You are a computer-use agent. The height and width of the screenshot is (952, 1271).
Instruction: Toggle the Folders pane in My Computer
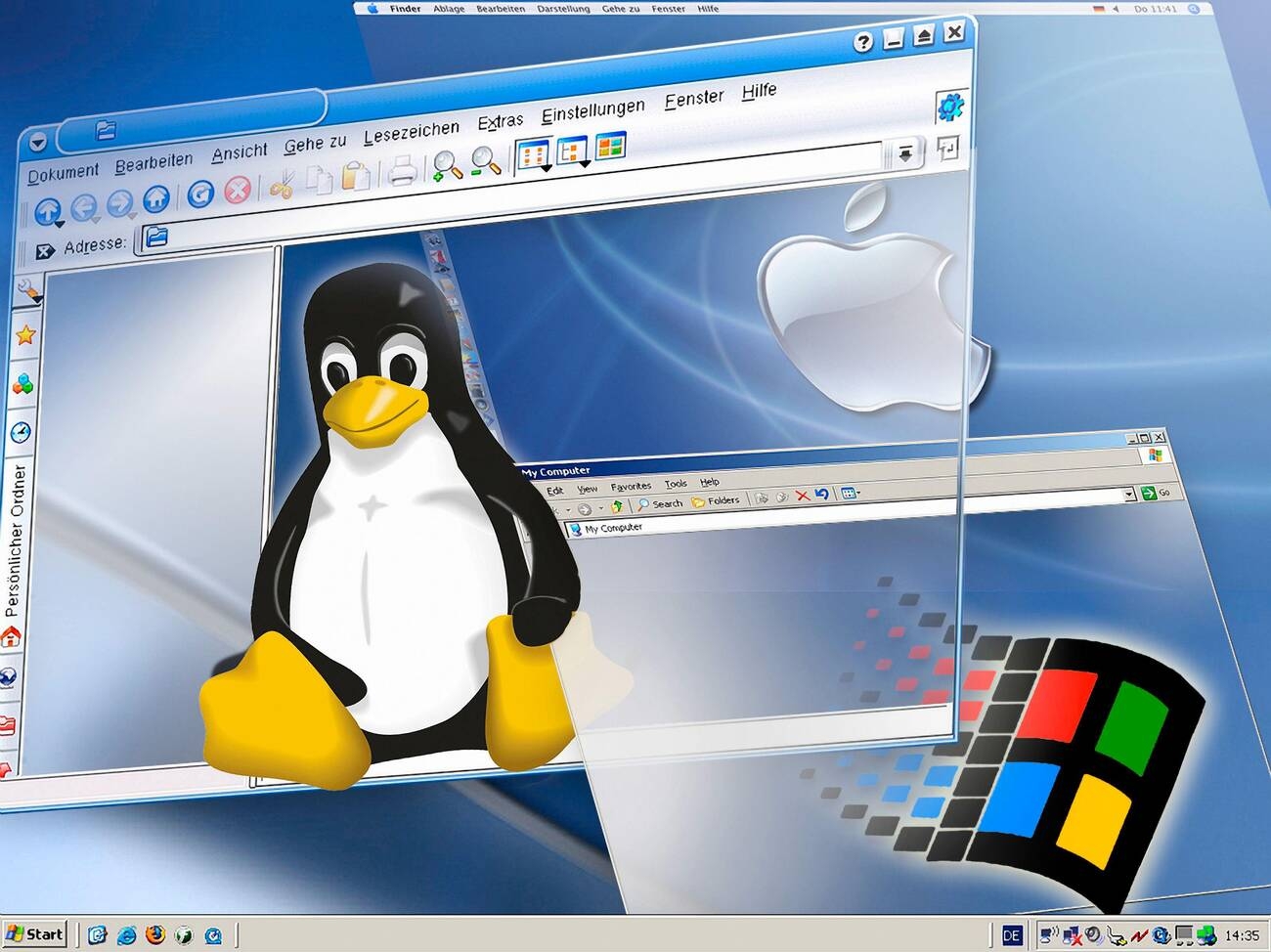tap(716, 501)
